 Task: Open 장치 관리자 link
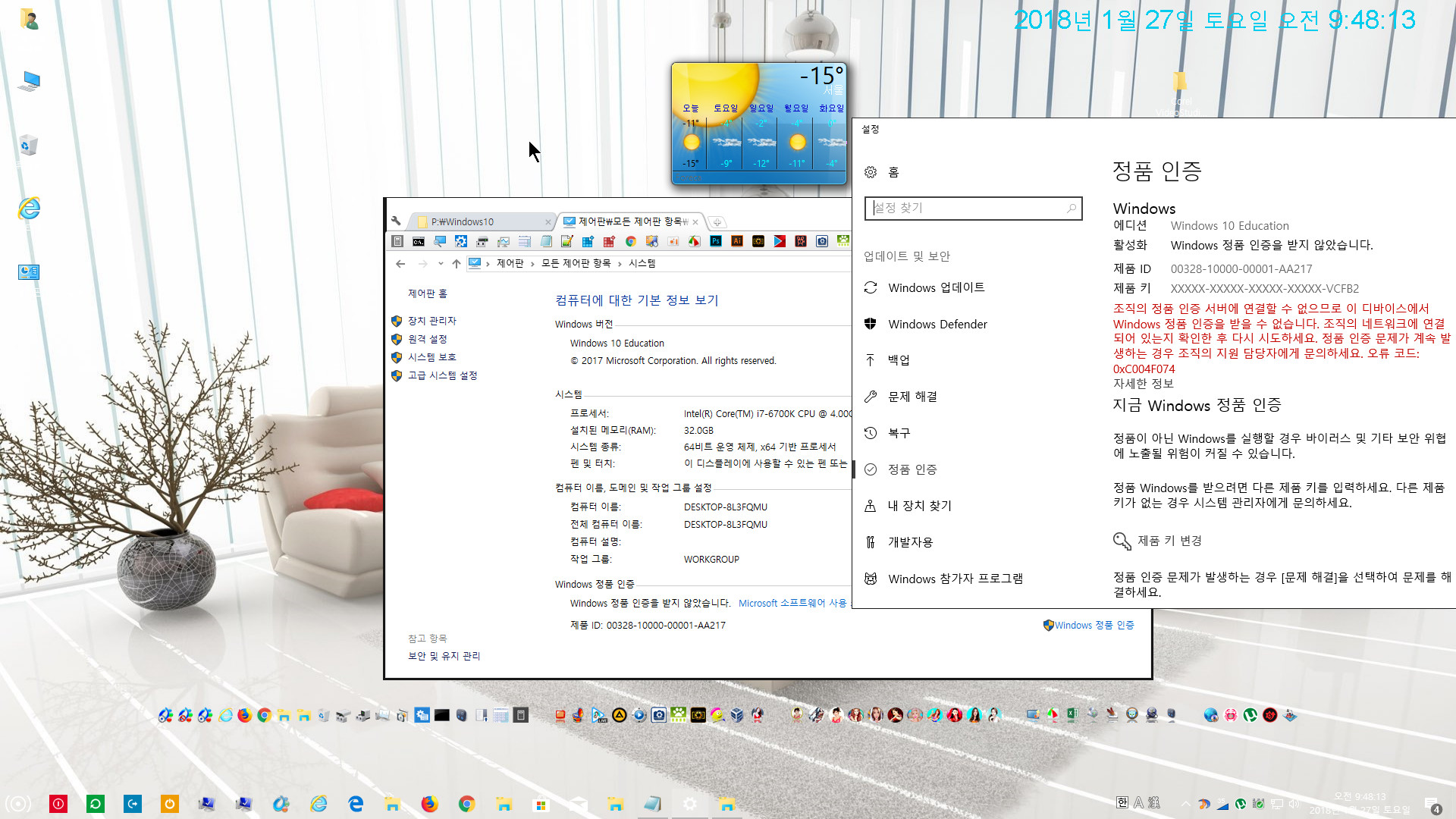431,321
